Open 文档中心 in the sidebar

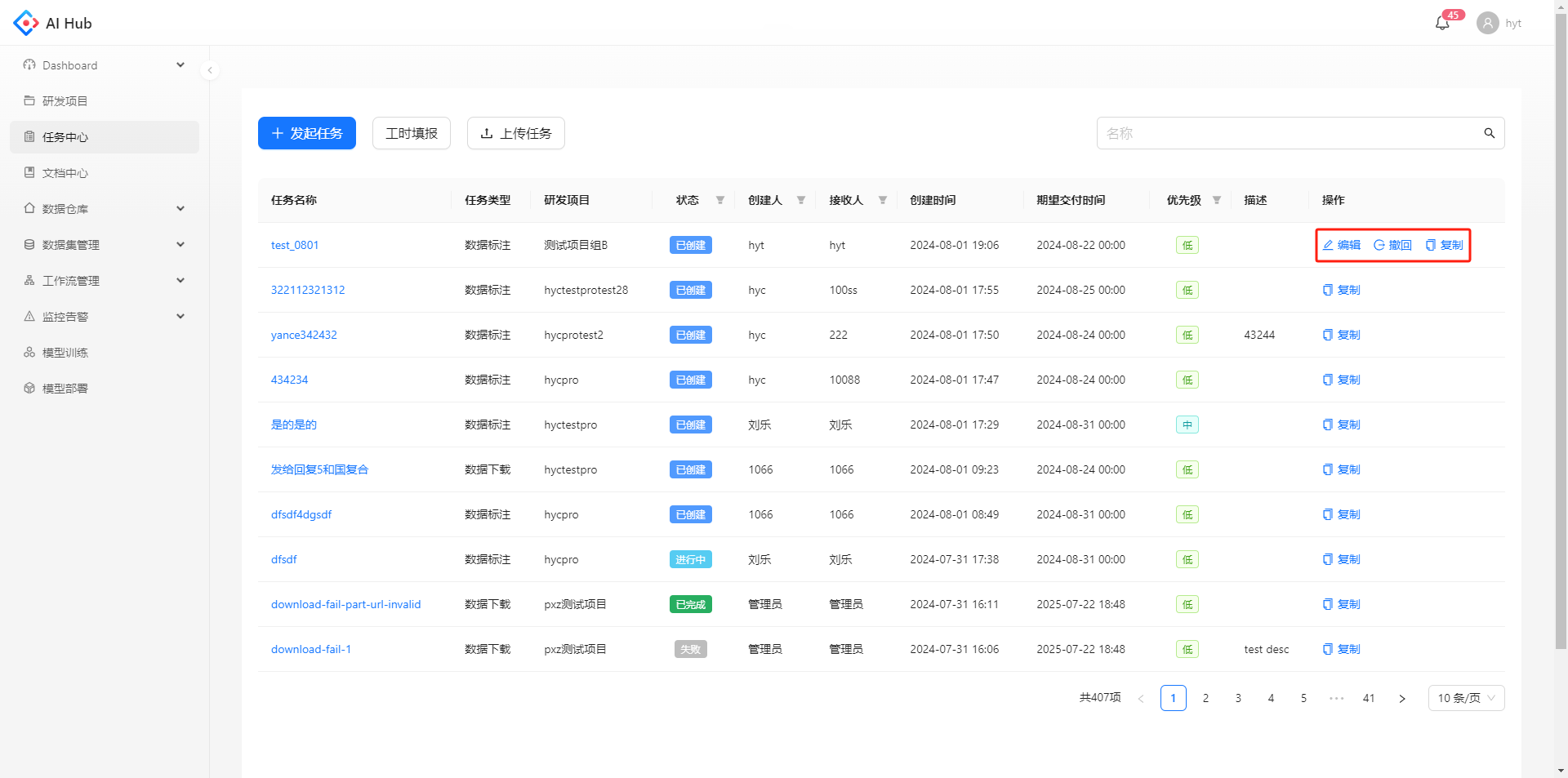[105, 173]
